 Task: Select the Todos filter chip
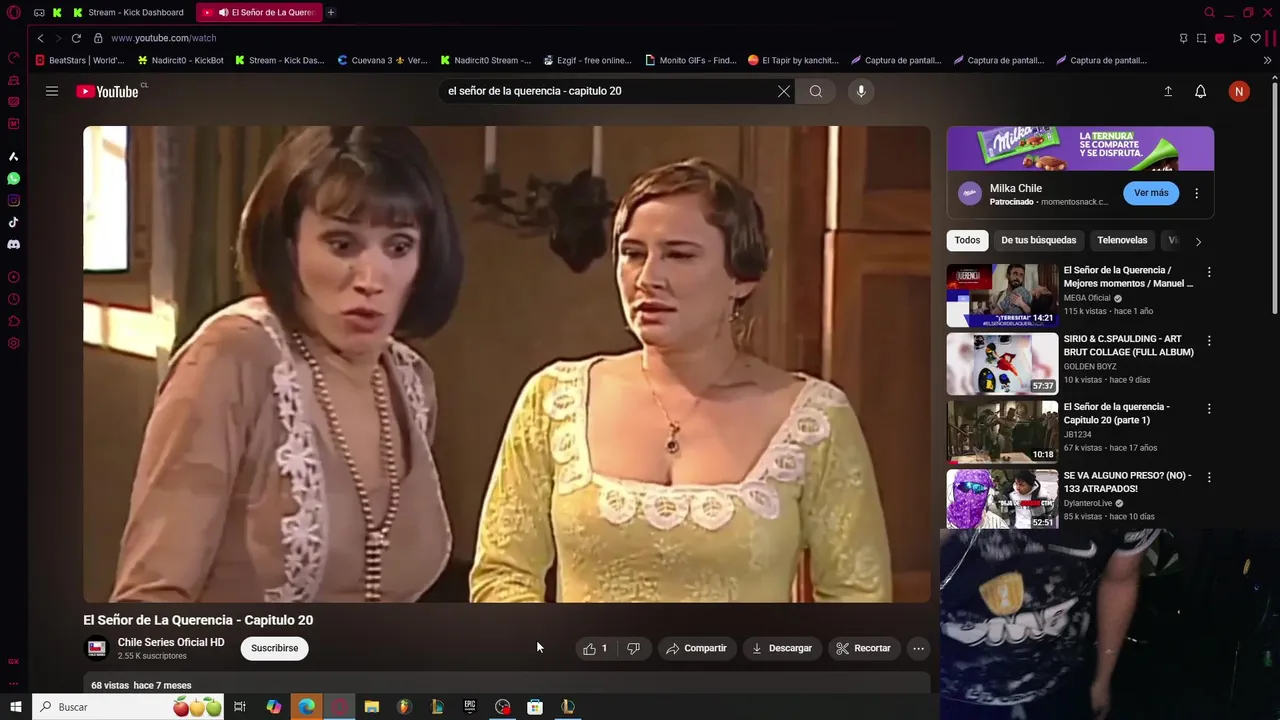tap(967, 240)
